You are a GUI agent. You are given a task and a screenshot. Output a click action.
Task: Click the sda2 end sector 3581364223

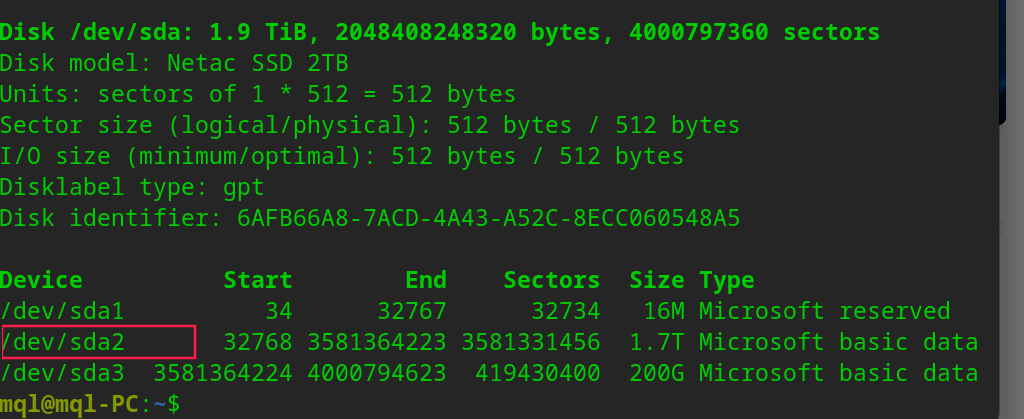pyautogui.click(x=377, y=342)
